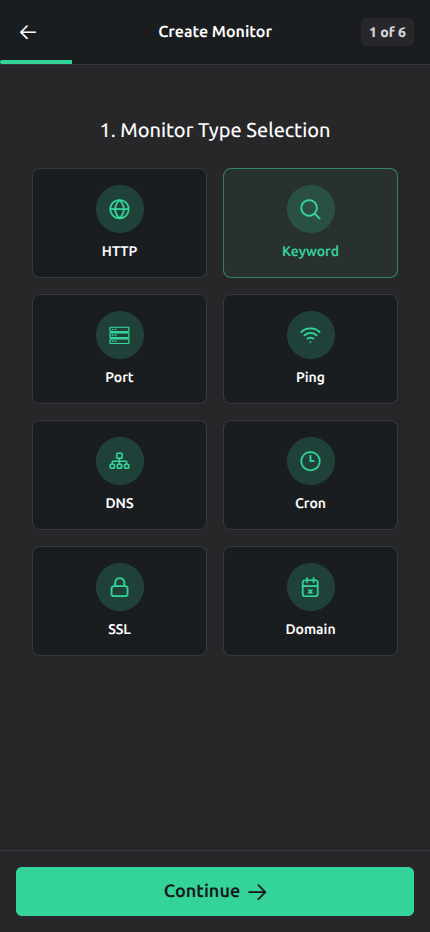Click the Keyword magnifier icon
Screen dimensions: 430x932
pyautogui.click(x=310, y=209)
